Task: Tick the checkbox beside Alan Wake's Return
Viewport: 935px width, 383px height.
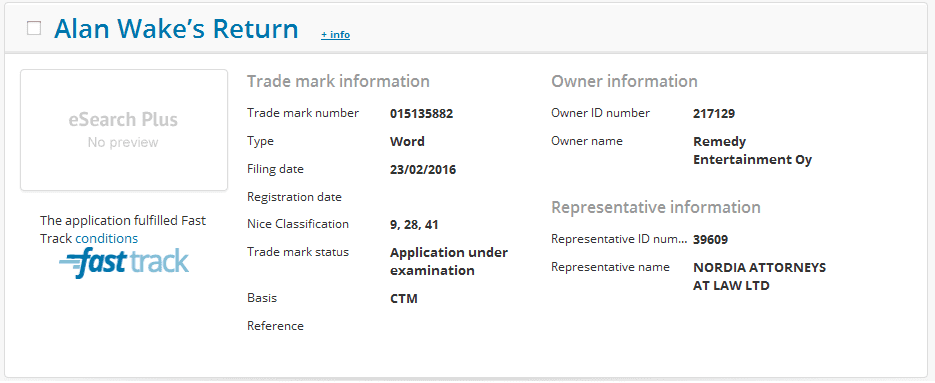Action: coord(34,28)
